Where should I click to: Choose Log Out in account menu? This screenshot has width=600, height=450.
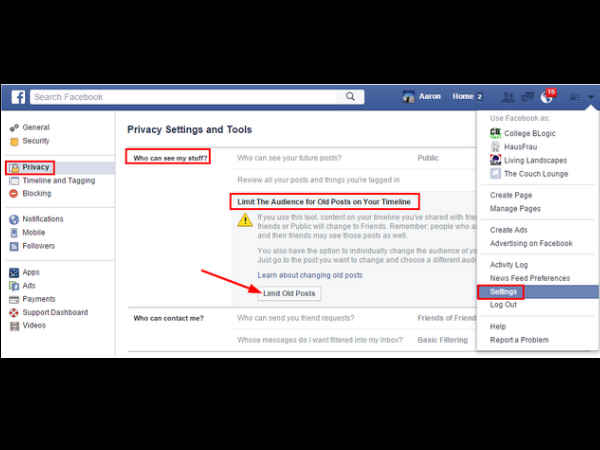coord(503,305)
